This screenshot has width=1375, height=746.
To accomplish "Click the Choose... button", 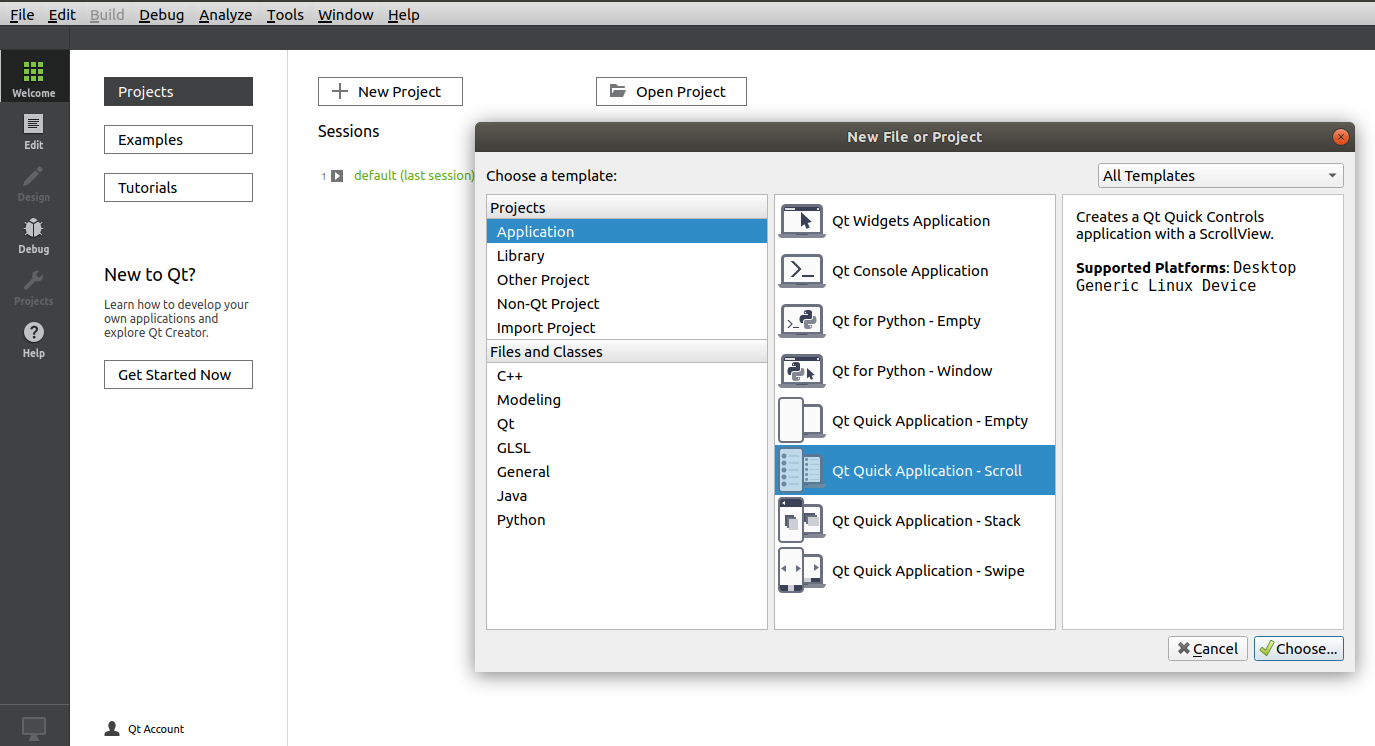I will click(x=1298, y=649).
